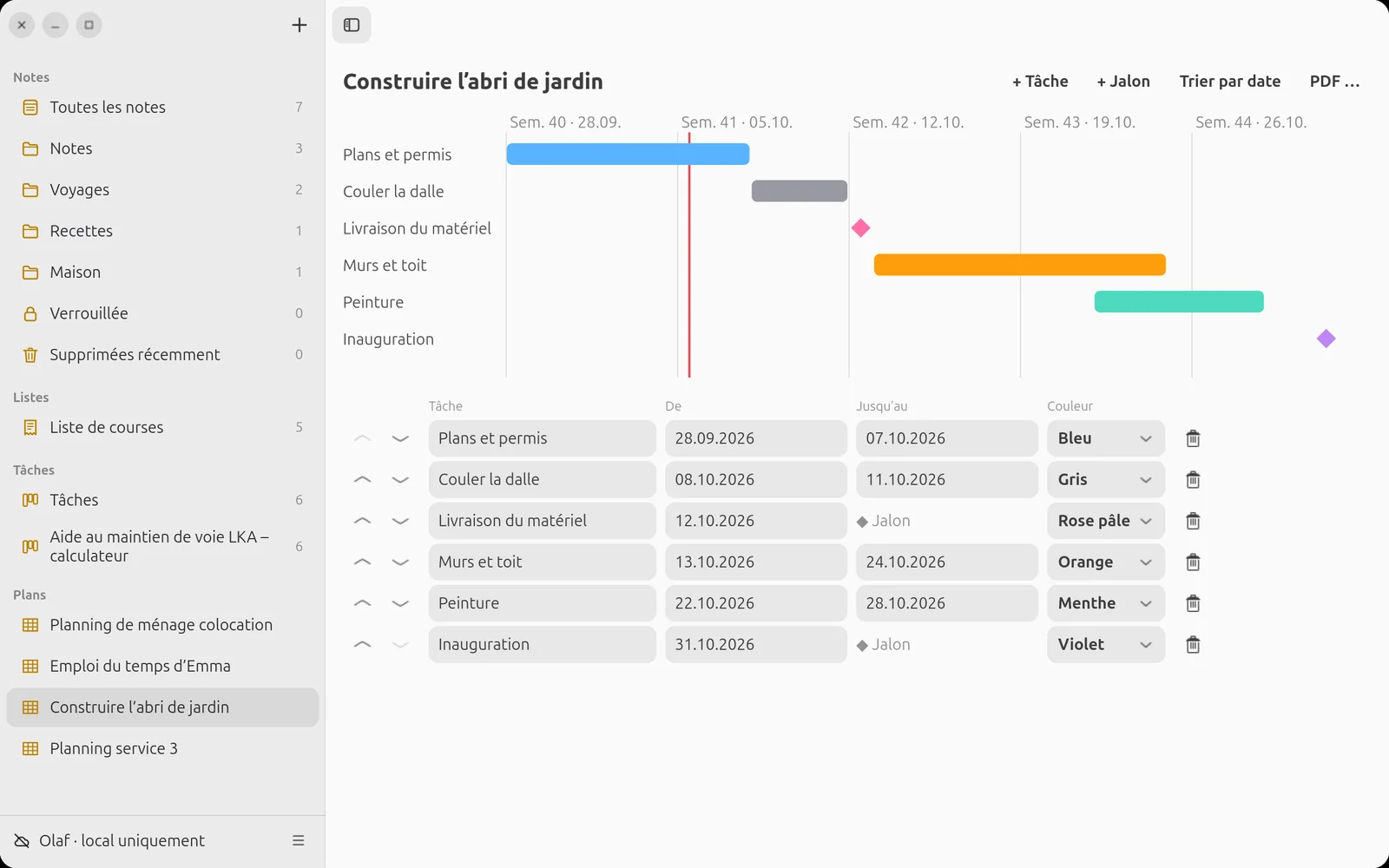
Task: Open the hamburger menu next to Olaf
Action: [299, 840]
